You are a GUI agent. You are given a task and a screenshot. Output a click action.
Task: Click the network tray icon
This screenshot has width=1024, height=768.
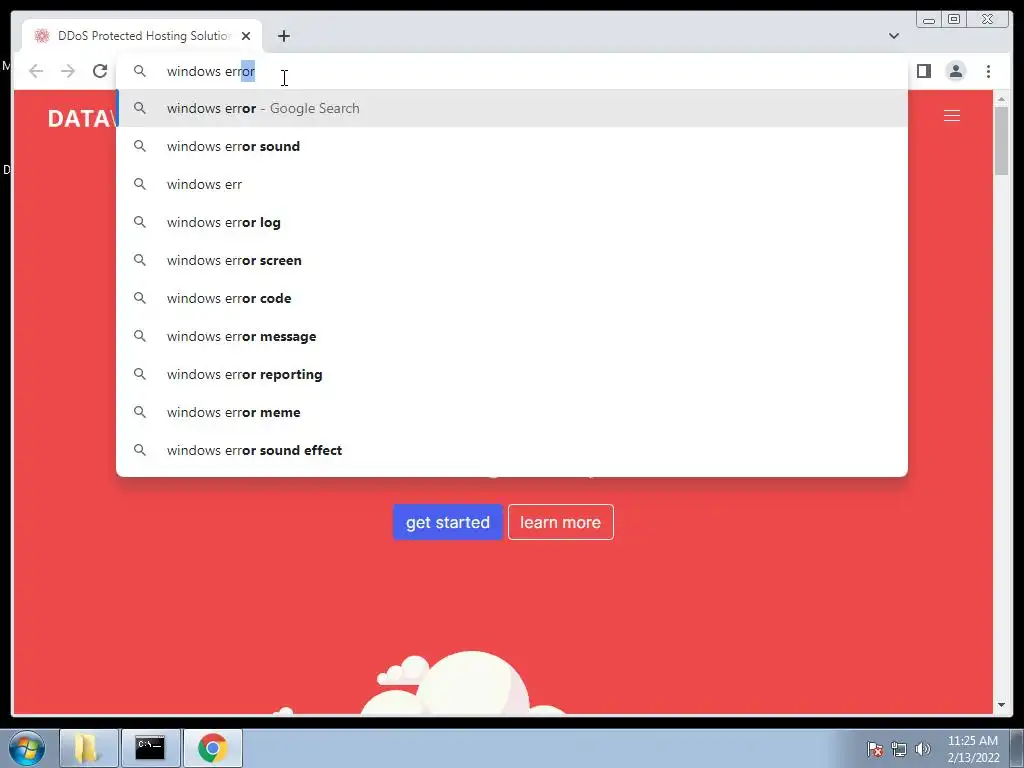(899, 749)
